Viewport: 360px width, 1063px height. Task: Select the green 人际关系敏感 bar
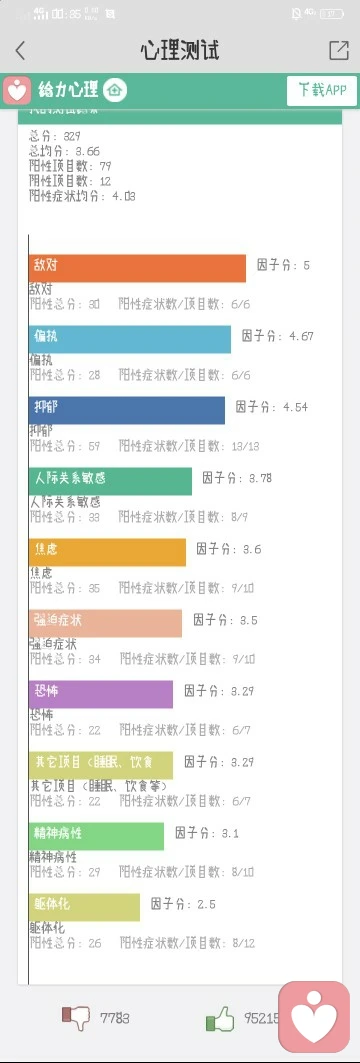[111, 481]
